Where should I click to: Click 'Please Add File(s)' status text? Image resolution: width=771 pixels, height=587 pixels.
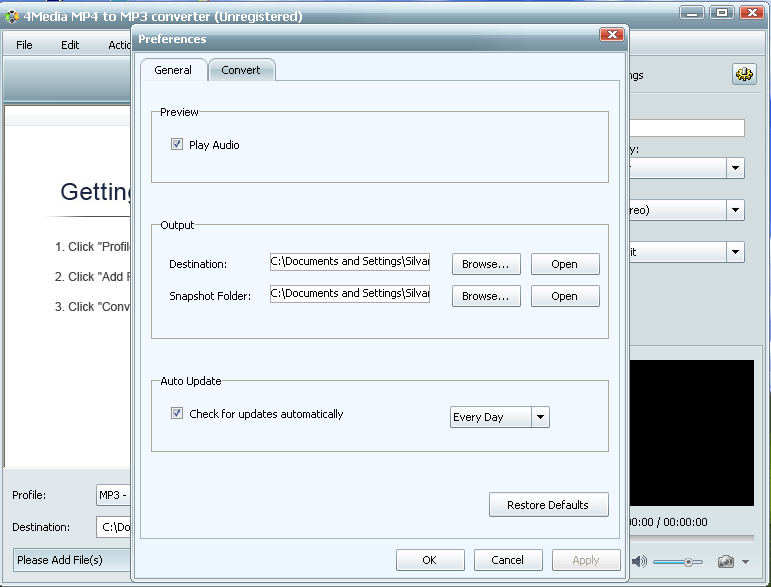(x=60, y=560)
